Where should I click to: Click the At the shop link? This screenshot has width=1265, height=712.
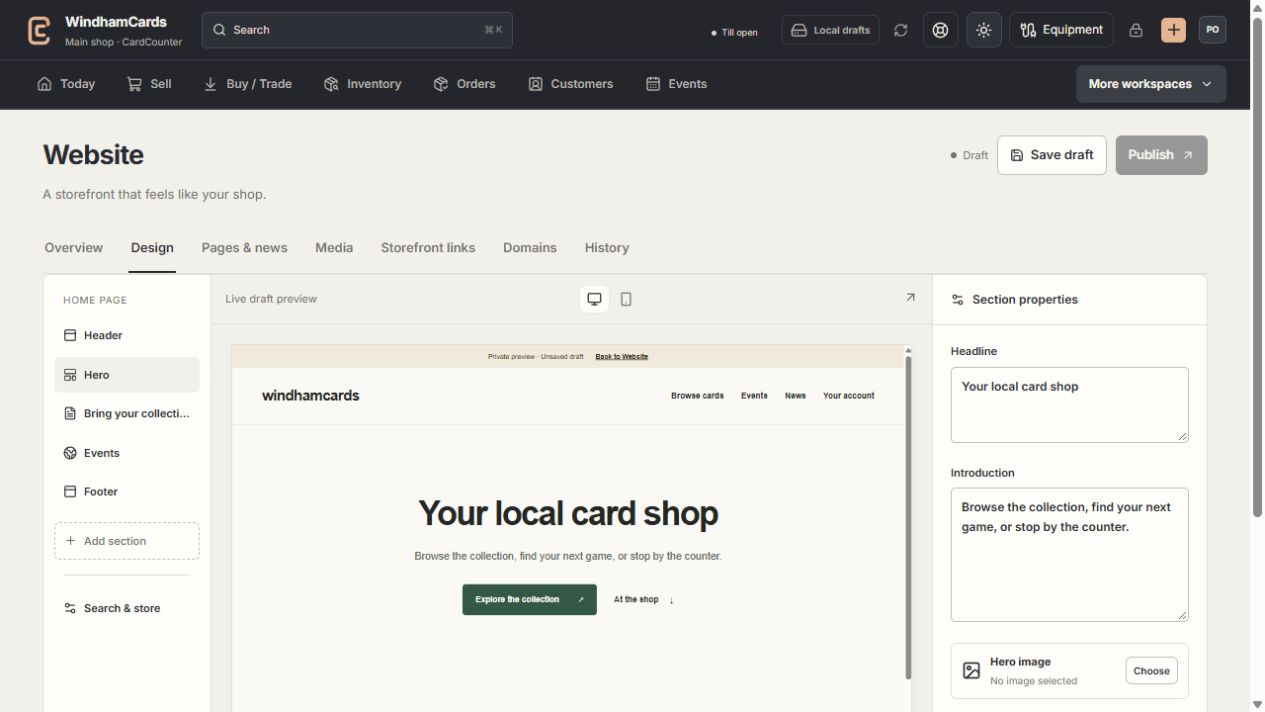(643, 600)
